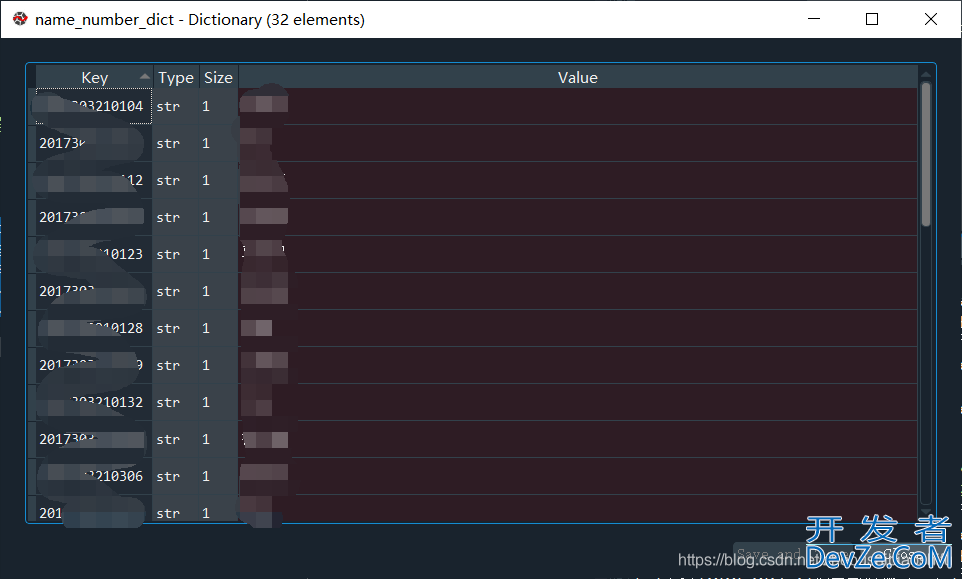Select the key cell ending in 10132
Viewport: 962px width, 579px height.
94,402
